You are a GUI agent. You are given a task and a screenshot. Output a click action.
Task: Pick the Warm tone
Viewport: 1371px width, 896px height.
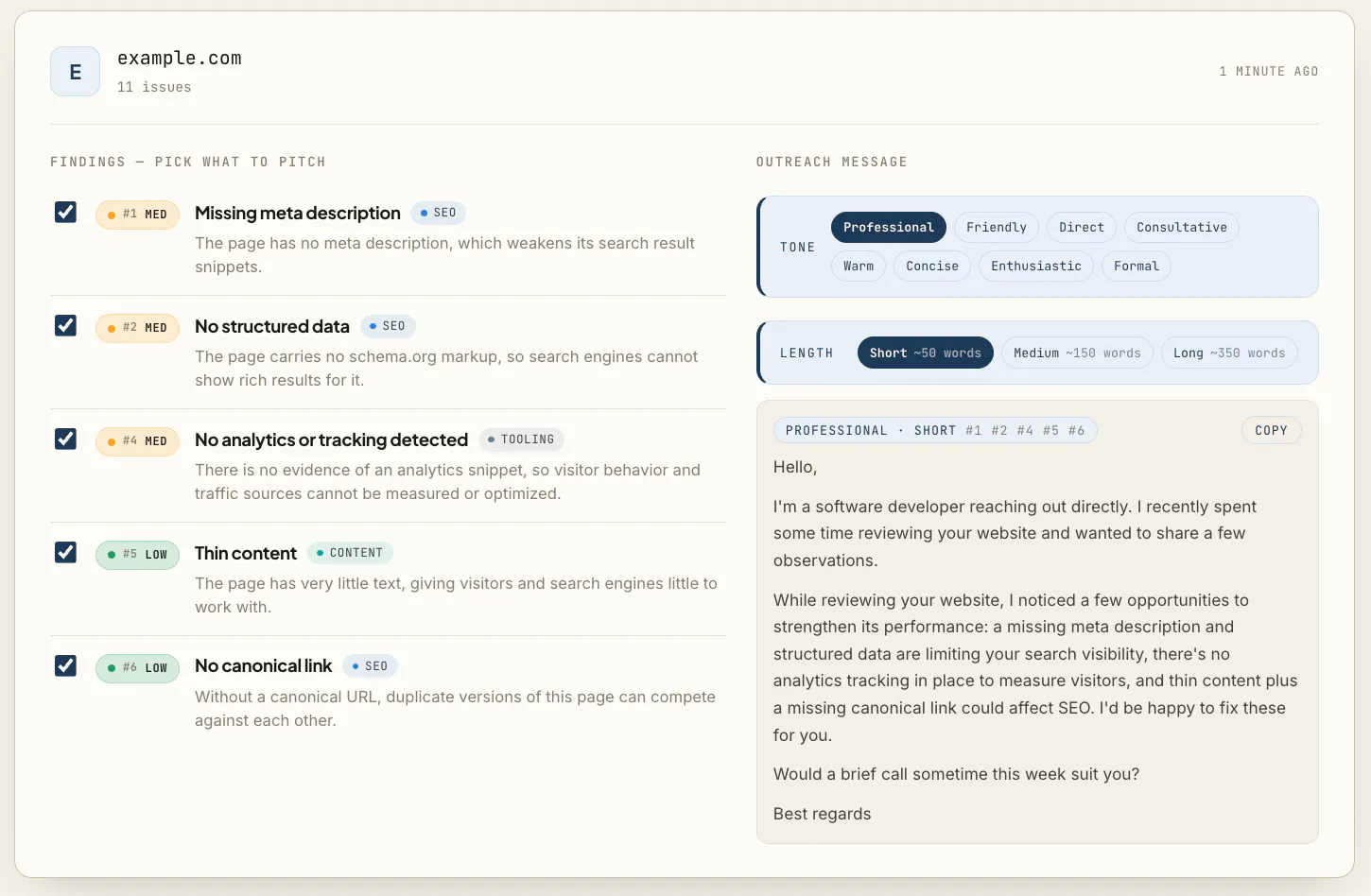pos(859,266)
